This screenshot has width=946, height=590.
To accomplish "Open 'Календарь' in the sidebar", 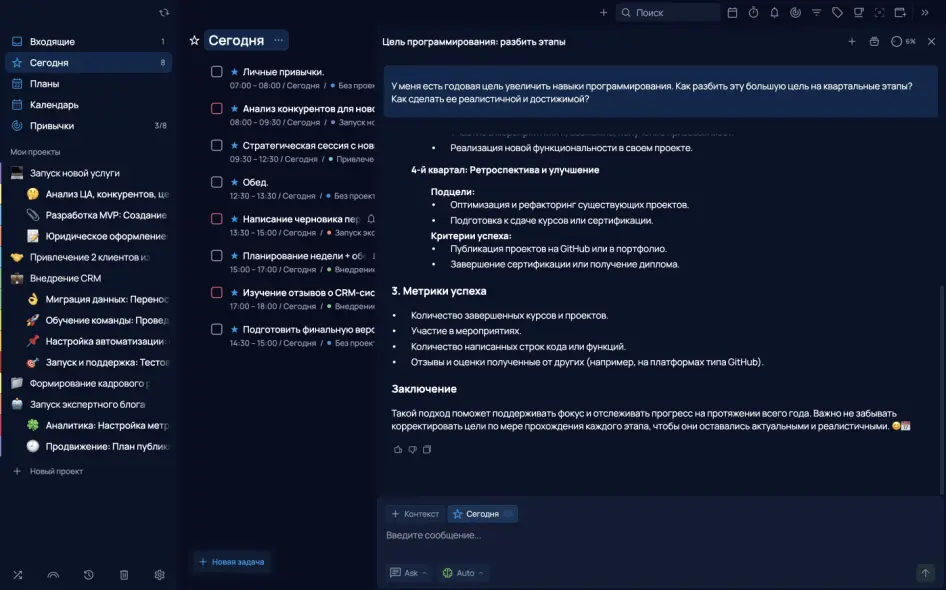I will 54,105.
